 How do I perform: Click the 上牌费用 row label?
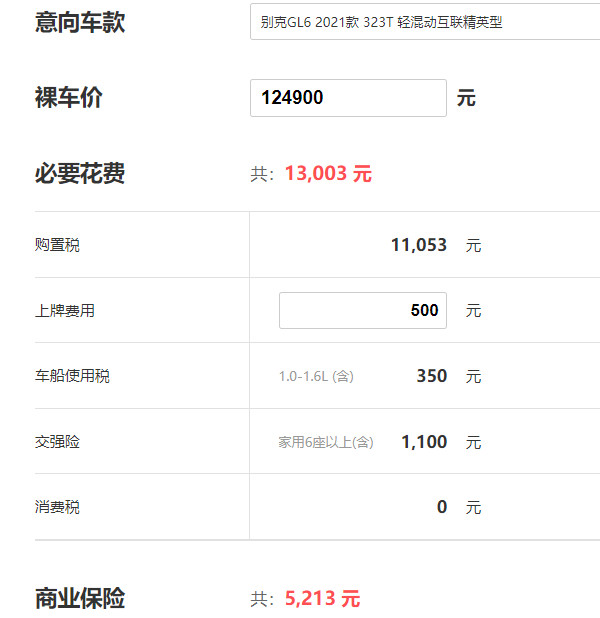click(x=65, y=311)
